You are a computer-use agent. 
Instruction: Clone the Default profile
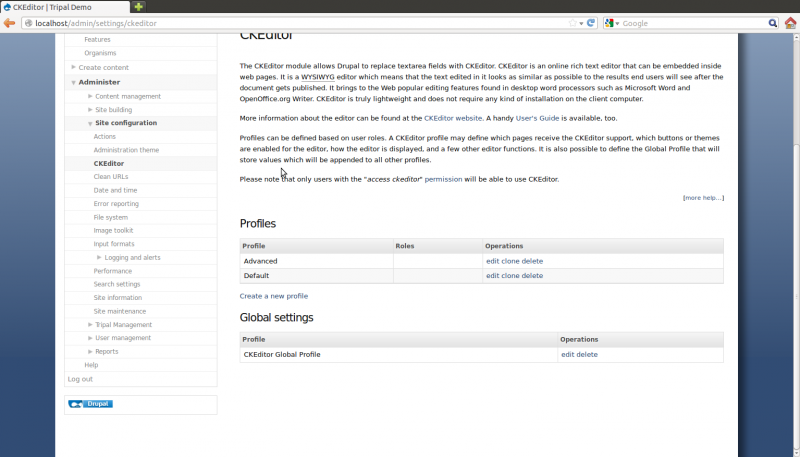pos(510,275)
